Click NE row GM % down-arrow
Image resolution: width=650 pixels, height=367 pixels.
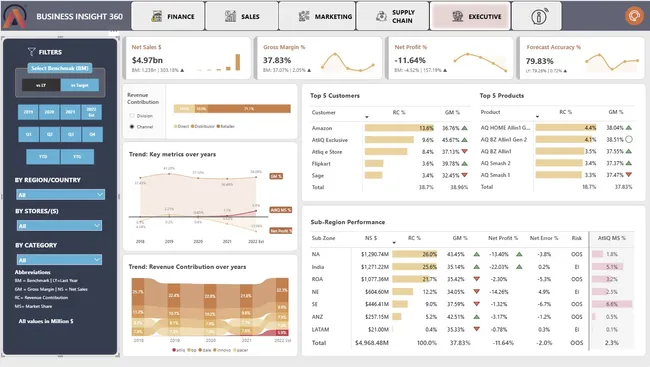tap(477, 292)
